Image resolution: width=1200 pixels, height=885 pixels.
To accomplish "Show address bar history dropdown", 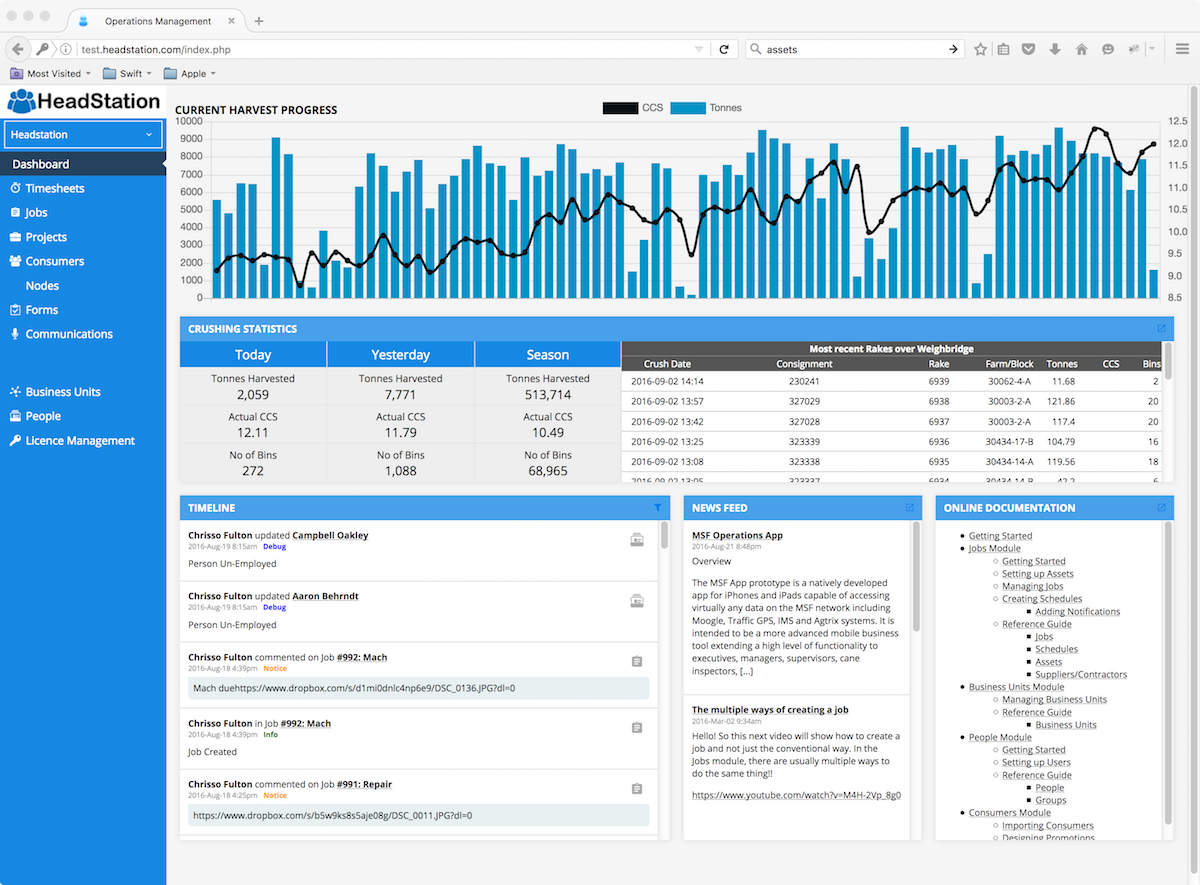I will (x=699, y=49).
